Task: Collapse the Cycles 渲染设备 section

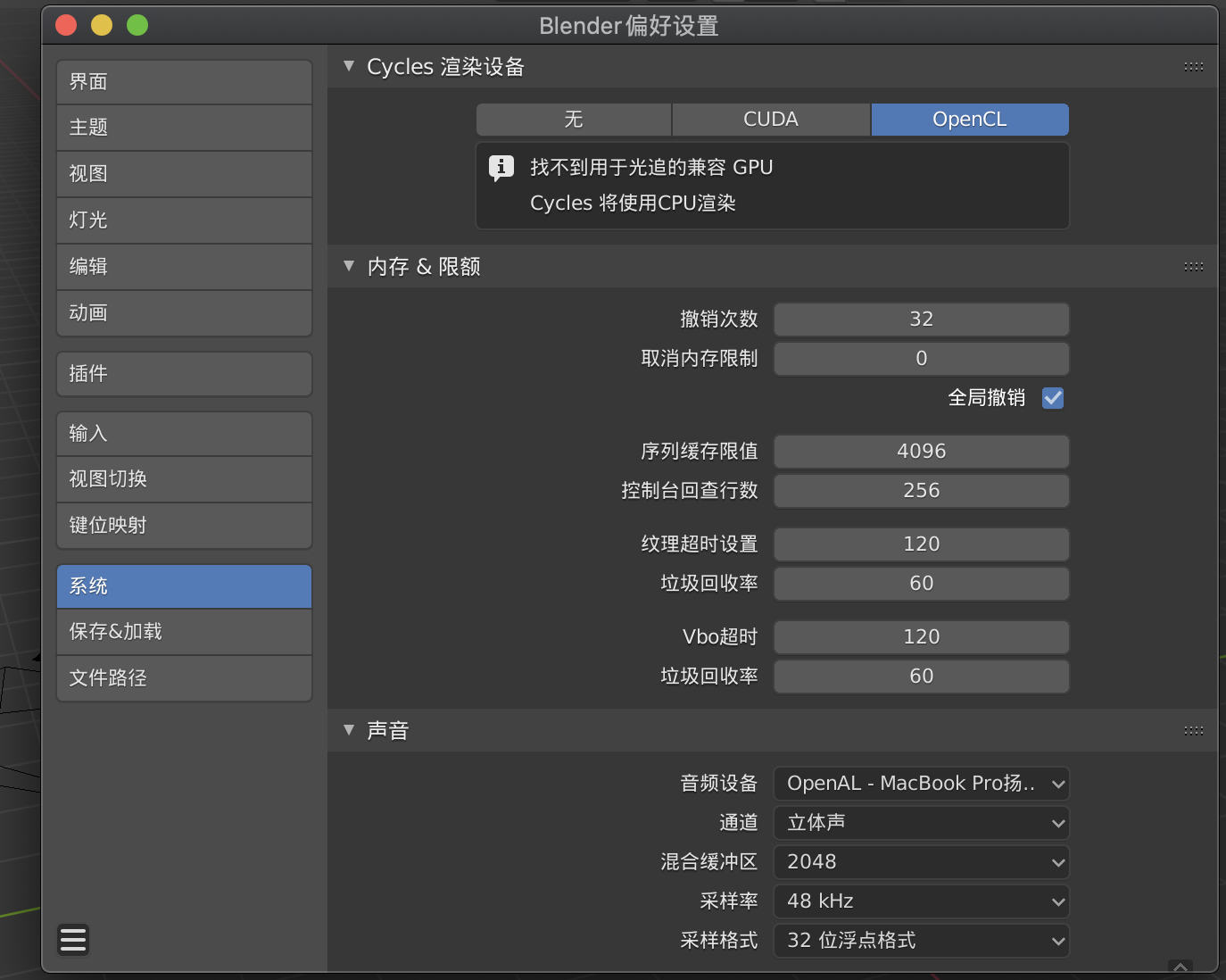Action: pos(349,67)
